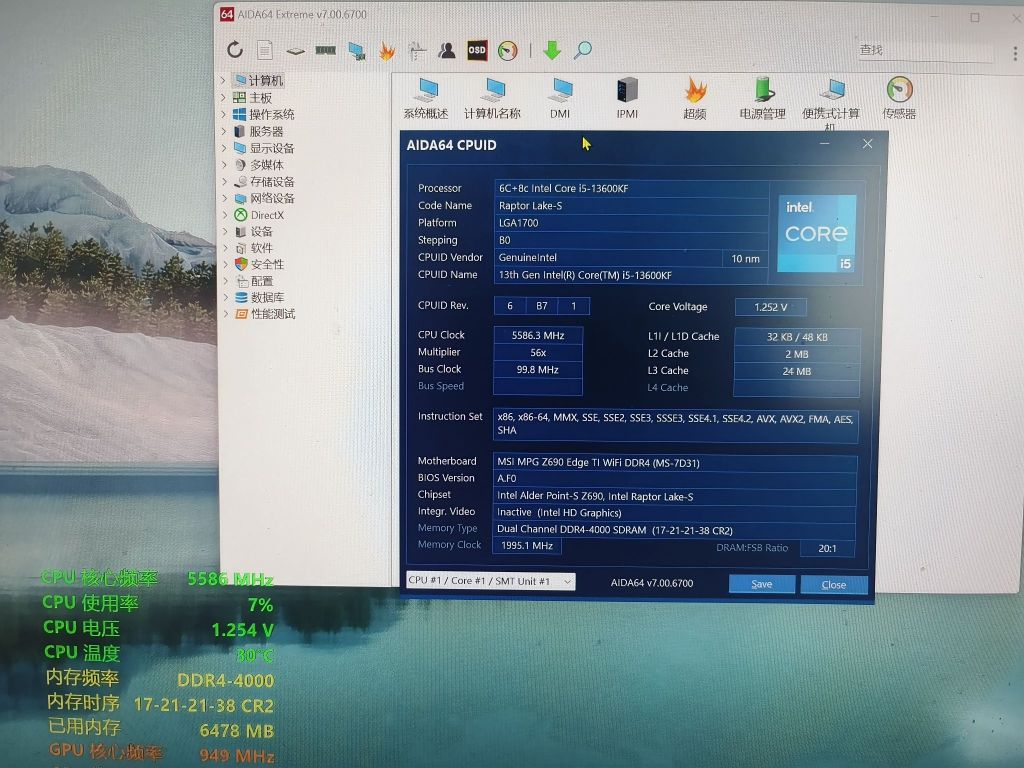1024x768 pixels.
Task: Click the 查找 search input field
Action: pos(925,49)
